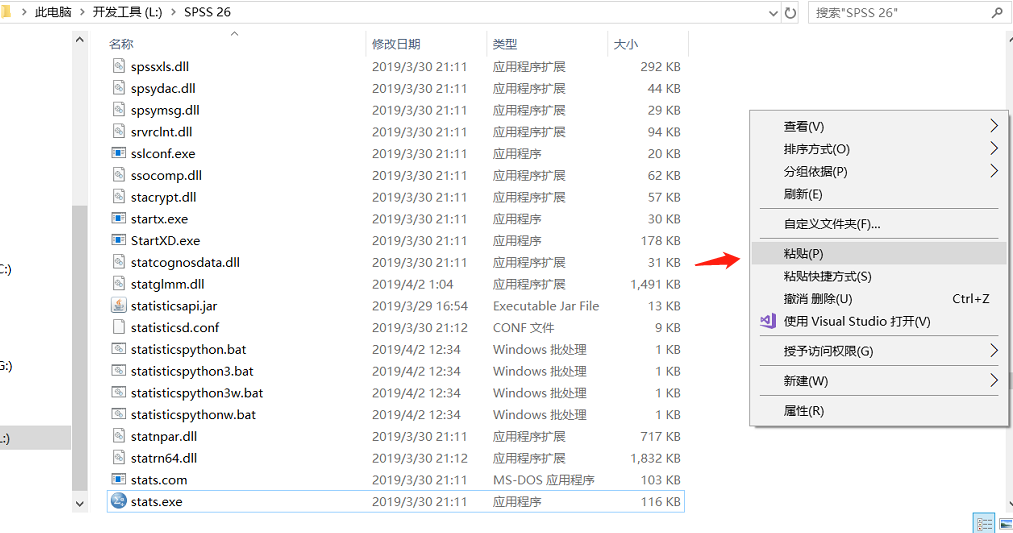Click the statglmm.dll file icon
Image resolution: width=1013 pixels, height=533 pixels.
118,284
